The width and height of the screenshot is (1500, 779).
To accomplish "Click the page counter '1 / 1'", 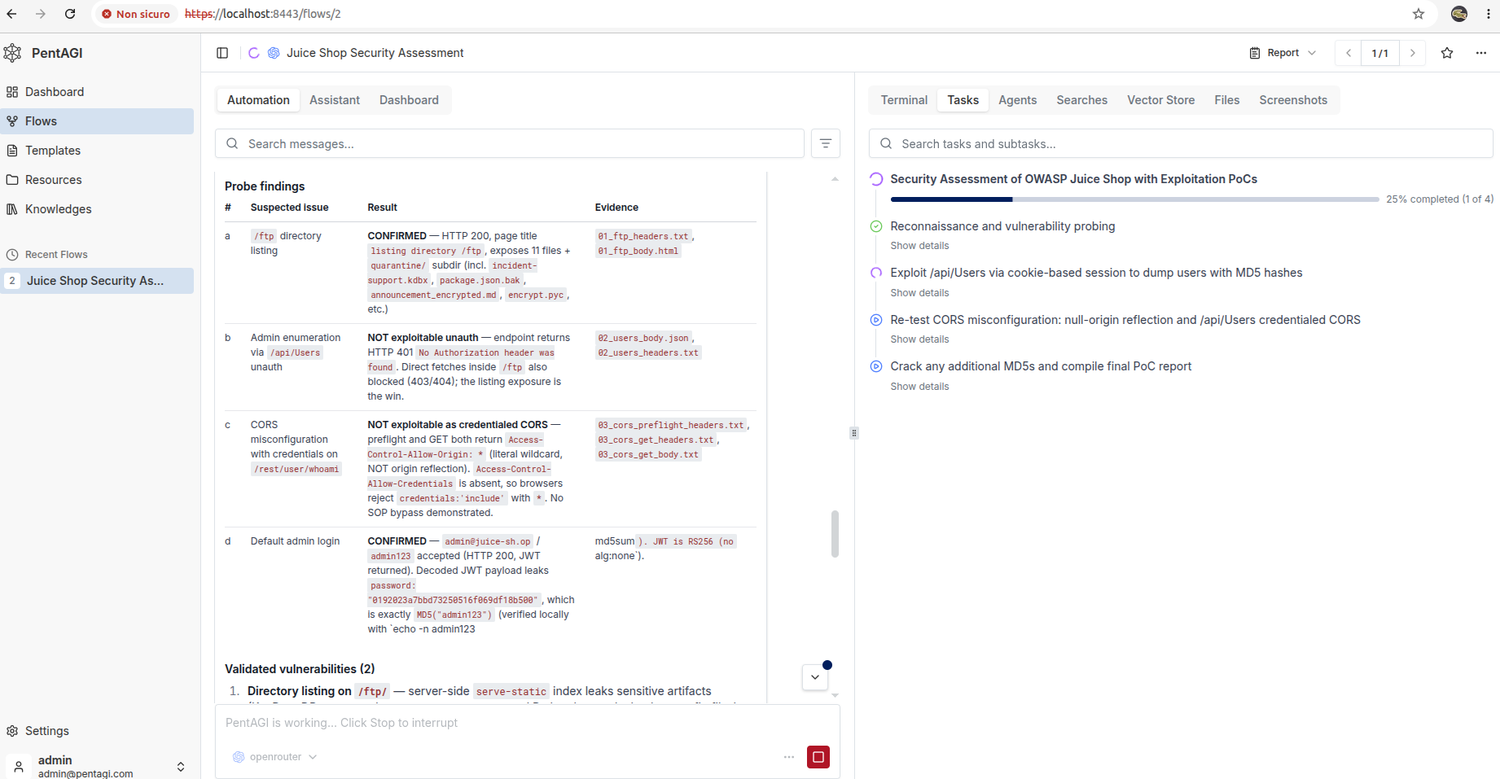I will point(1380,53).
